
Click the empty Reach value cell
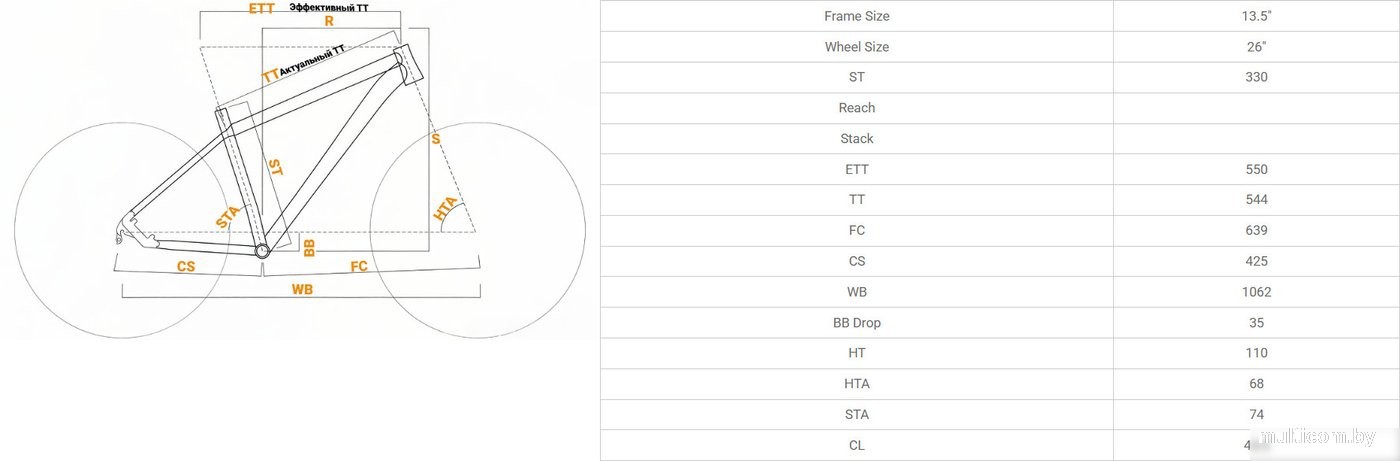click(x=1256, y=108)
